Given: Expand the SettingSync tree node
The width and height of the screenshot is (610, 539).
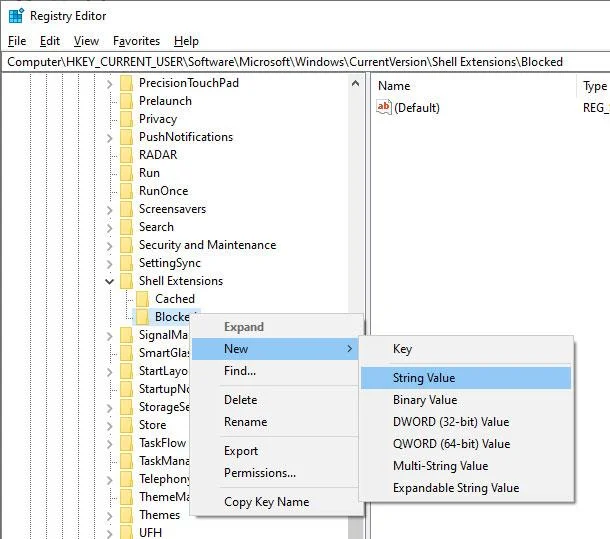Looking at the screenshot, I should coord(110,264).
